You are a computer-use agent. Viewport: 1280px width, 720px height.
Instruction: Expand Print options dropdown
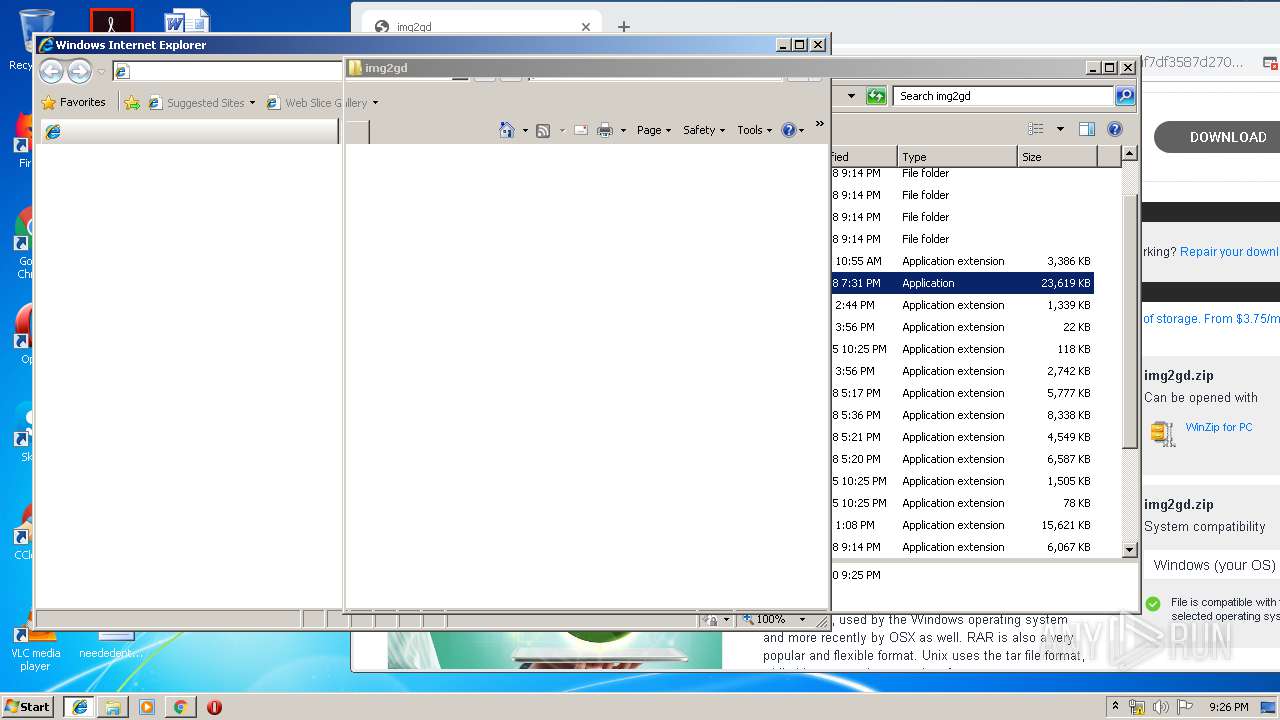tap(623, 130)
